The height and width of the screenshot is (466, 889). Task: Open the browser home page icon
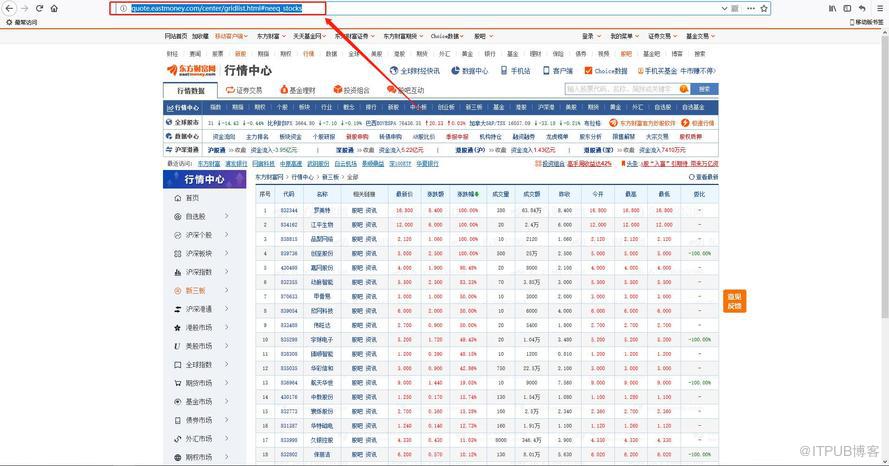point(54,9)
